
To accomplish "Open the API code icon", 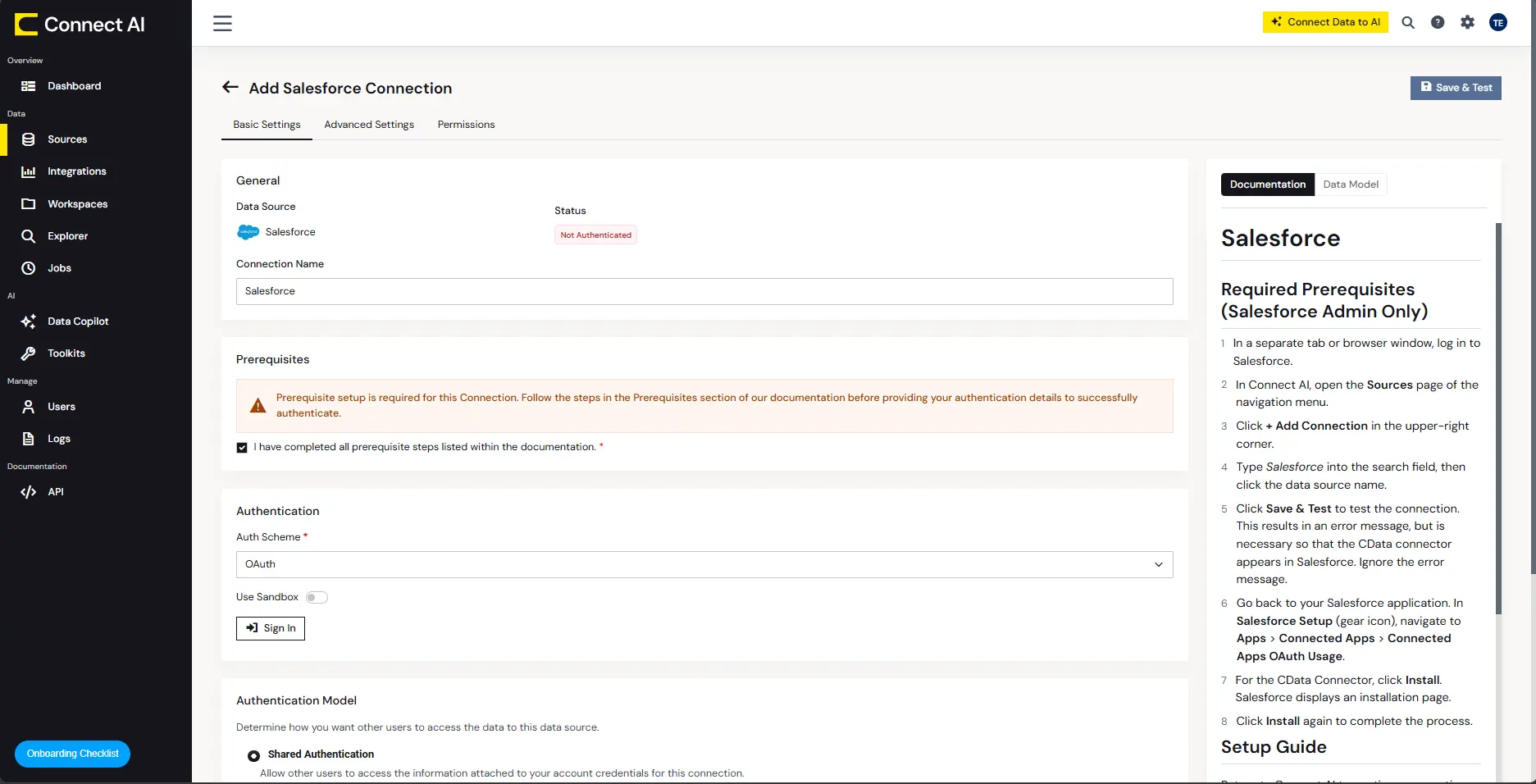I will click(29, 492).
